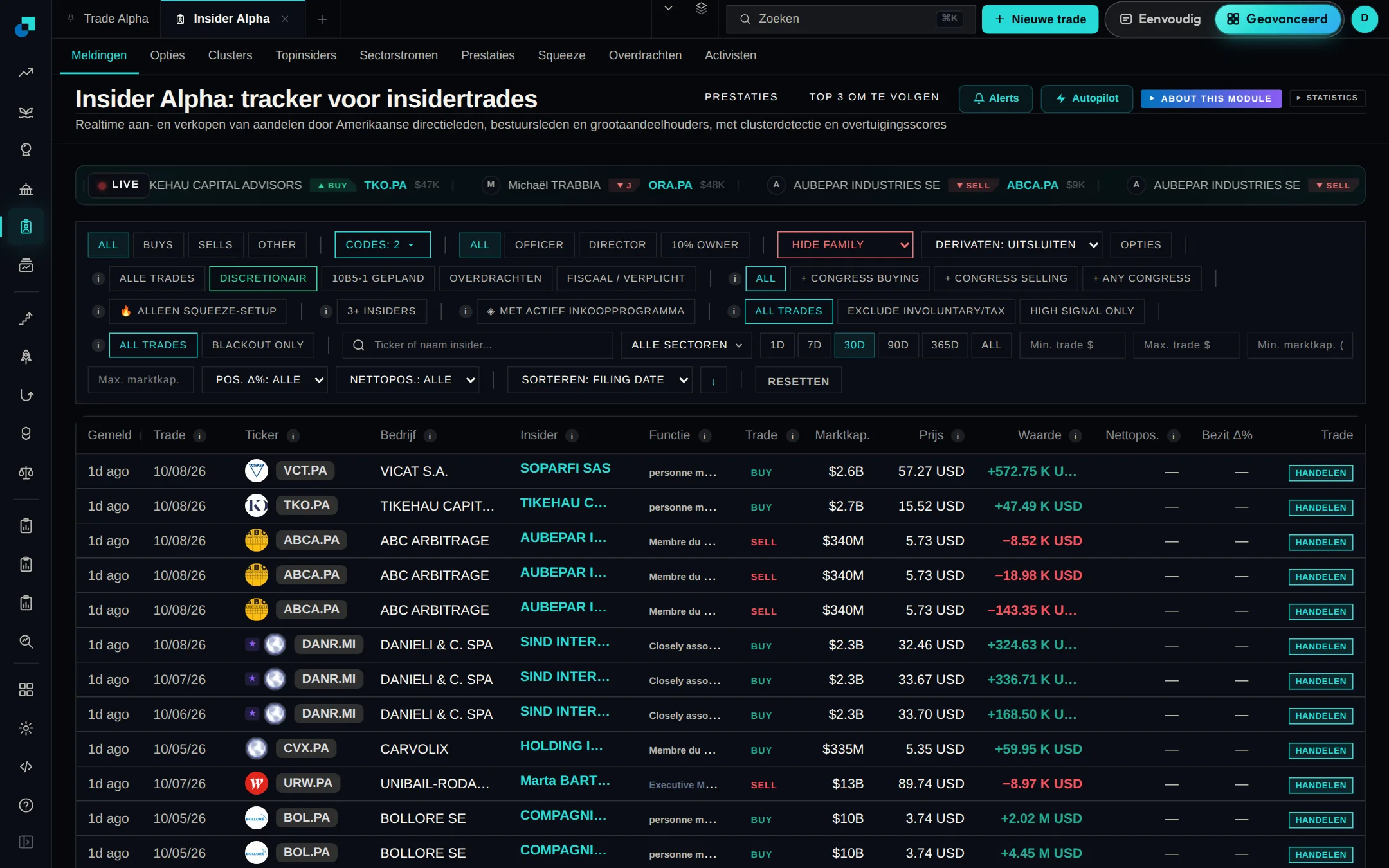Click the balance scales sidebar icon
This screenshot has width=1389, height=868.
pyautogui.click(x=26, y=473)
